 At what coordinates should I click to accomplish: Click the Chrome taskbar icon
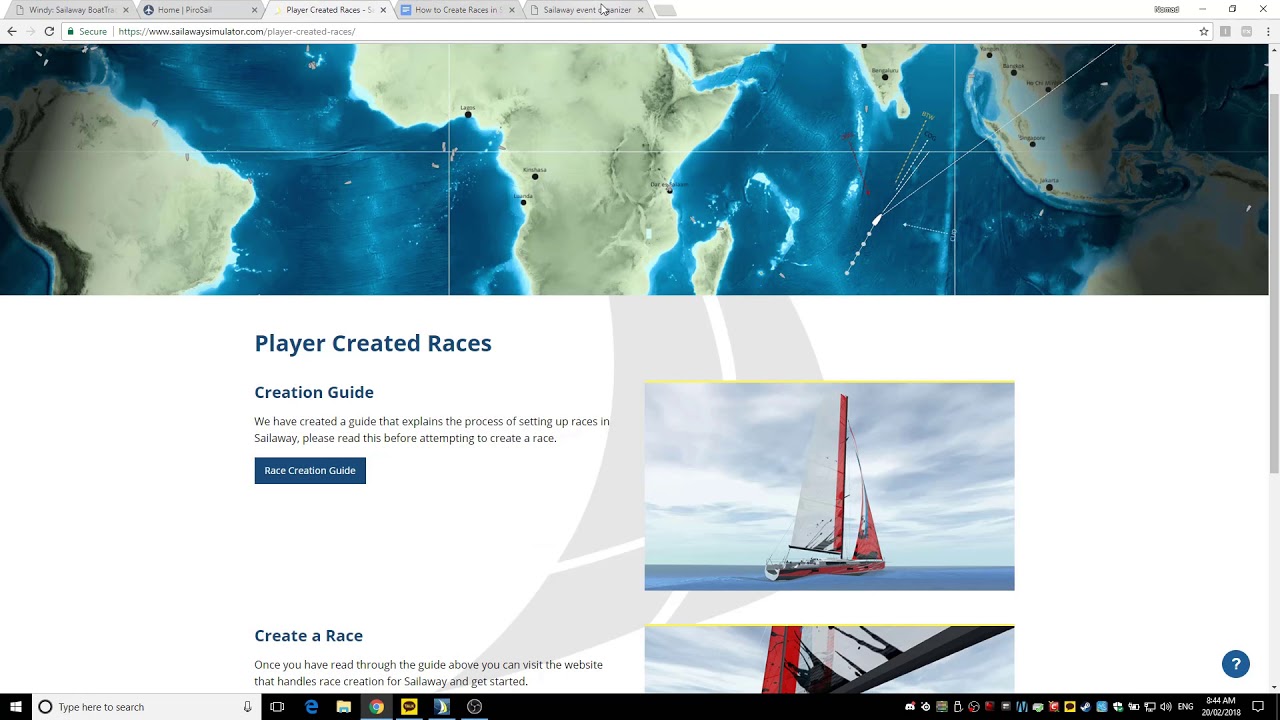(376, 707)
